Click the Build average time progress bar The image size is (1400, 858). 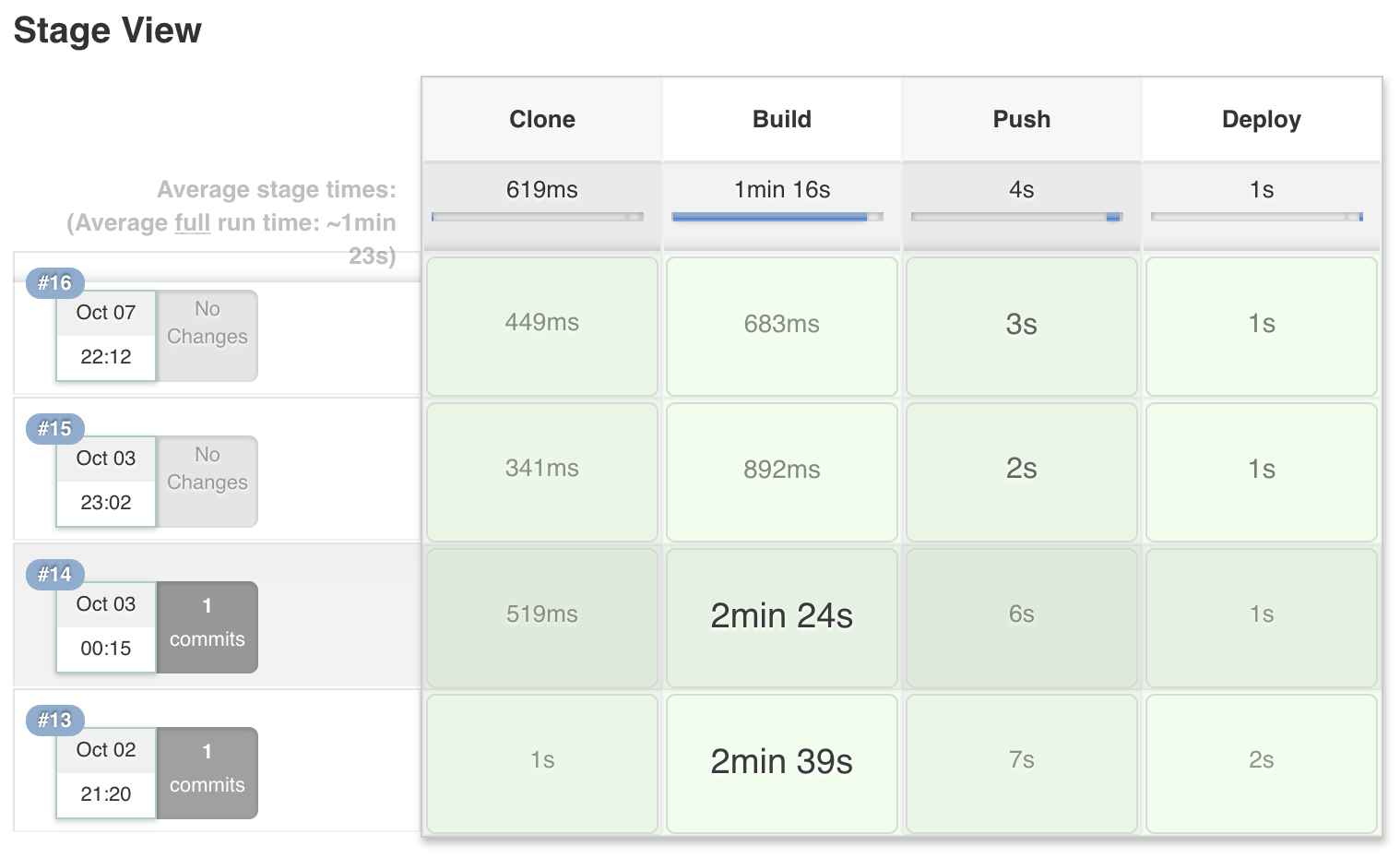pos(777,217)
